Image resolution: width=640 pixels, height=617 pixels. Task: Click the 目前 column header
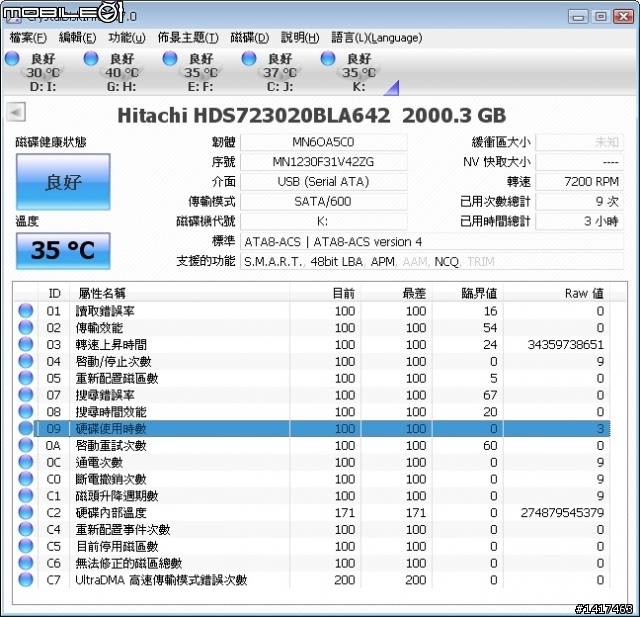point(325,293)
